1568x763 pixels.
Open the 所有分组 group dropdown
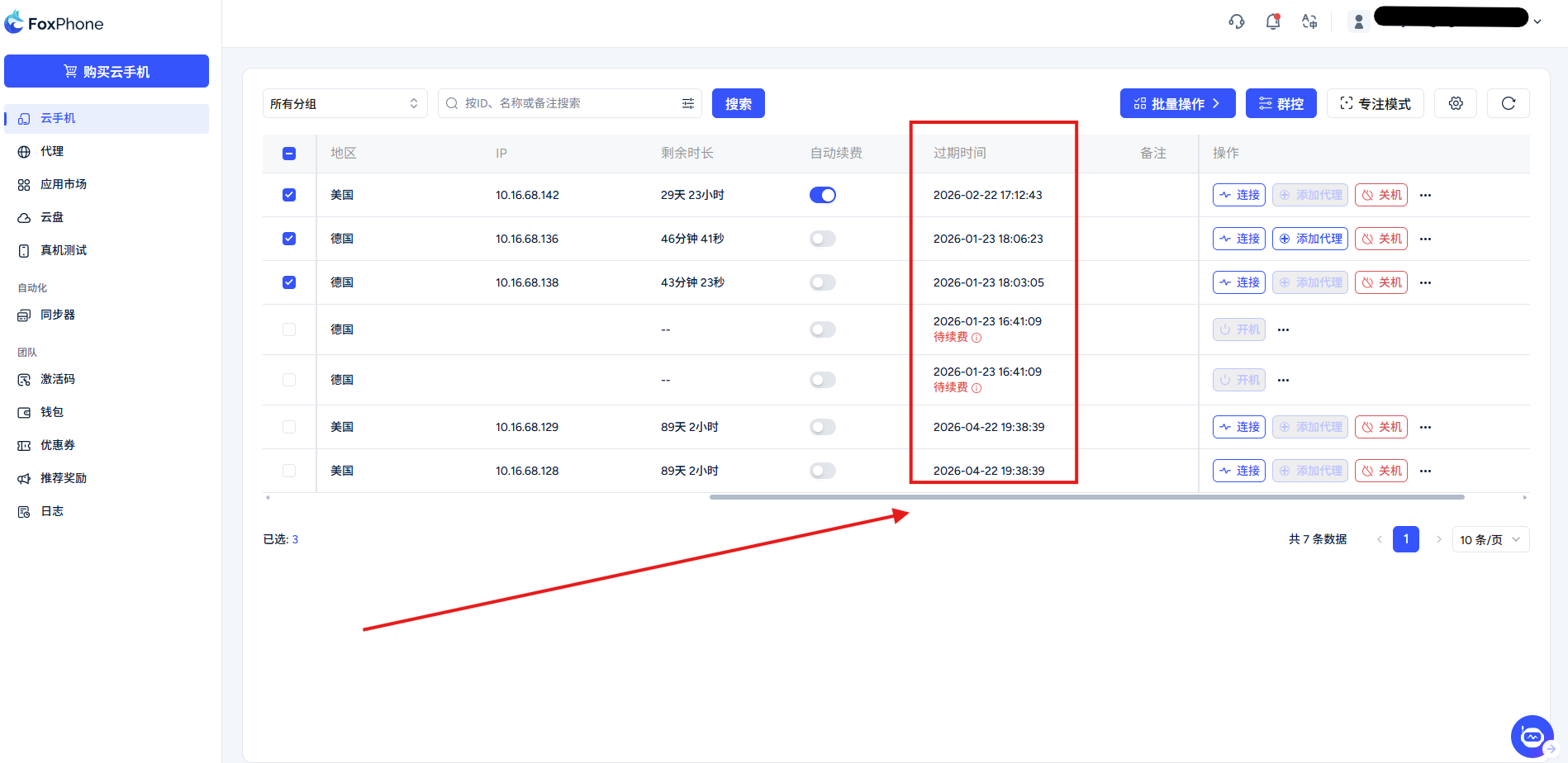click(344, 103)
